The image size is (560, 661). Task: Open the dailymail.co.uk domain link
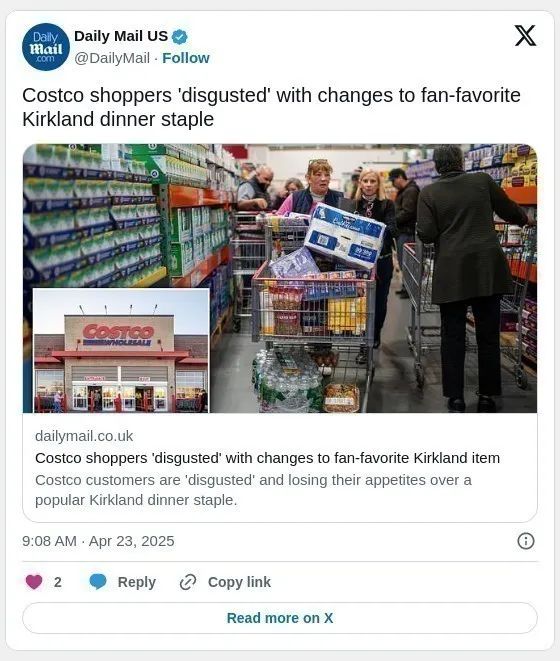(x=84, y=436)
